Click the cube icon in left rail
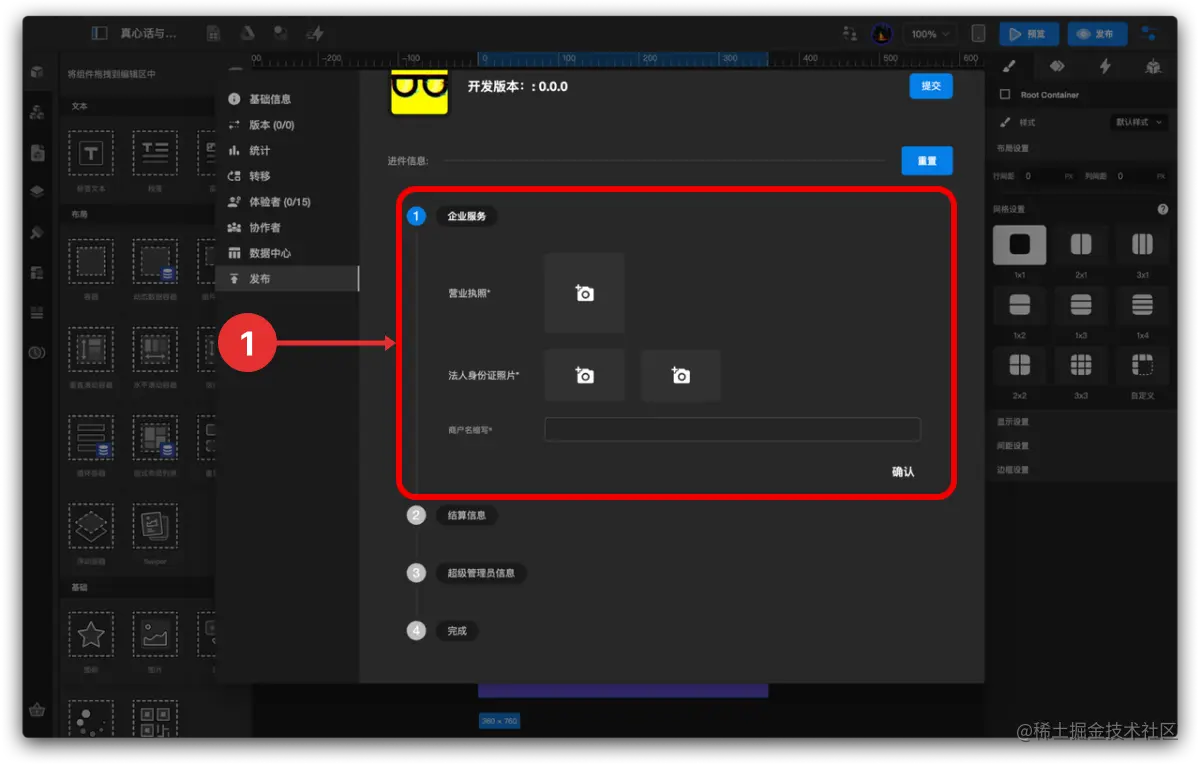 pyautogui.click(x=37, y=72)
